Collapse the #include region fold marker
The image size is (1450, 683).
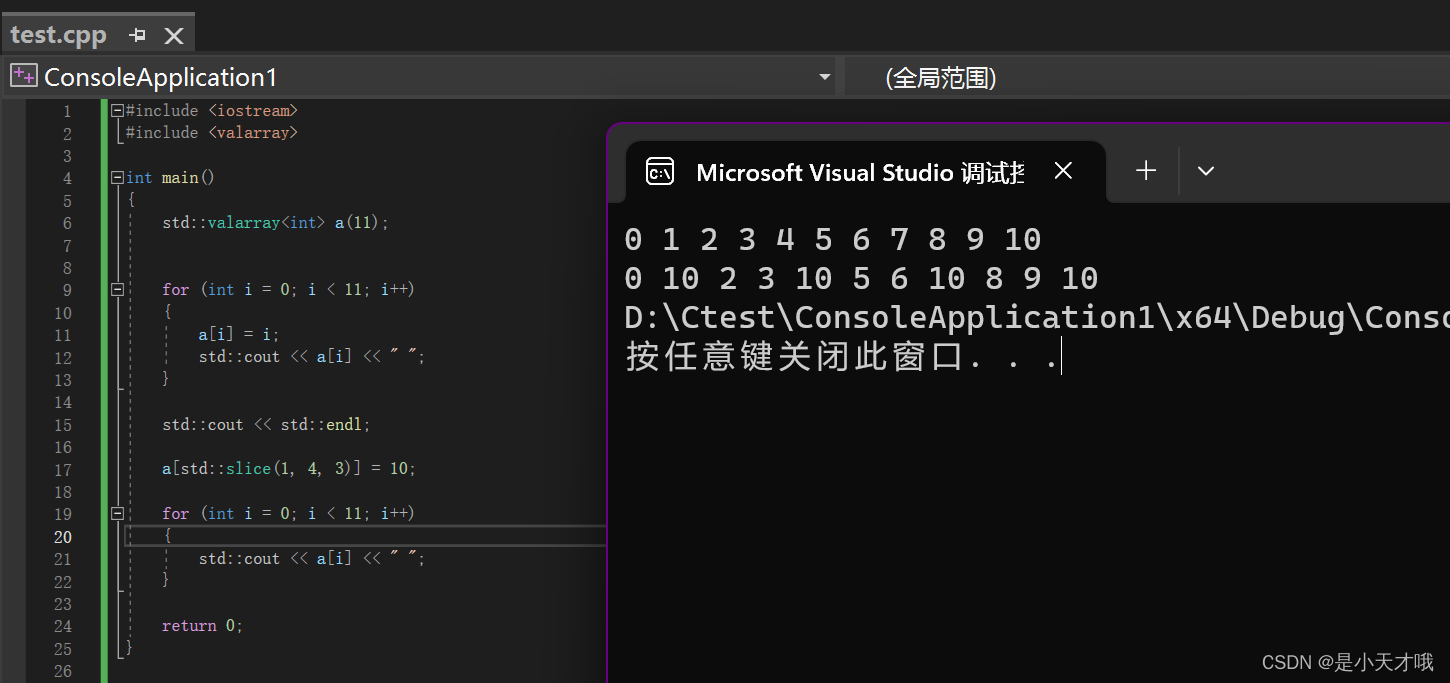pos(117,110)
